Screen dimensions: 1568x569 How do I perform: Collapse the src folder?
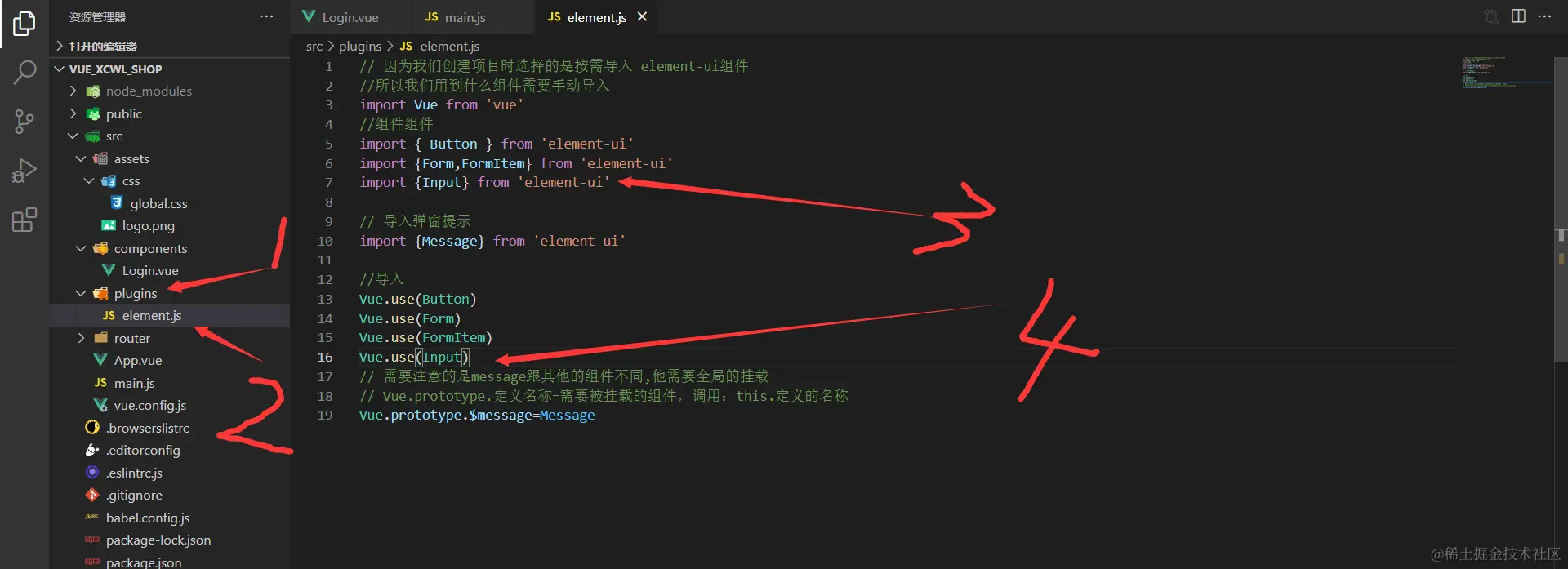[169, 136]
